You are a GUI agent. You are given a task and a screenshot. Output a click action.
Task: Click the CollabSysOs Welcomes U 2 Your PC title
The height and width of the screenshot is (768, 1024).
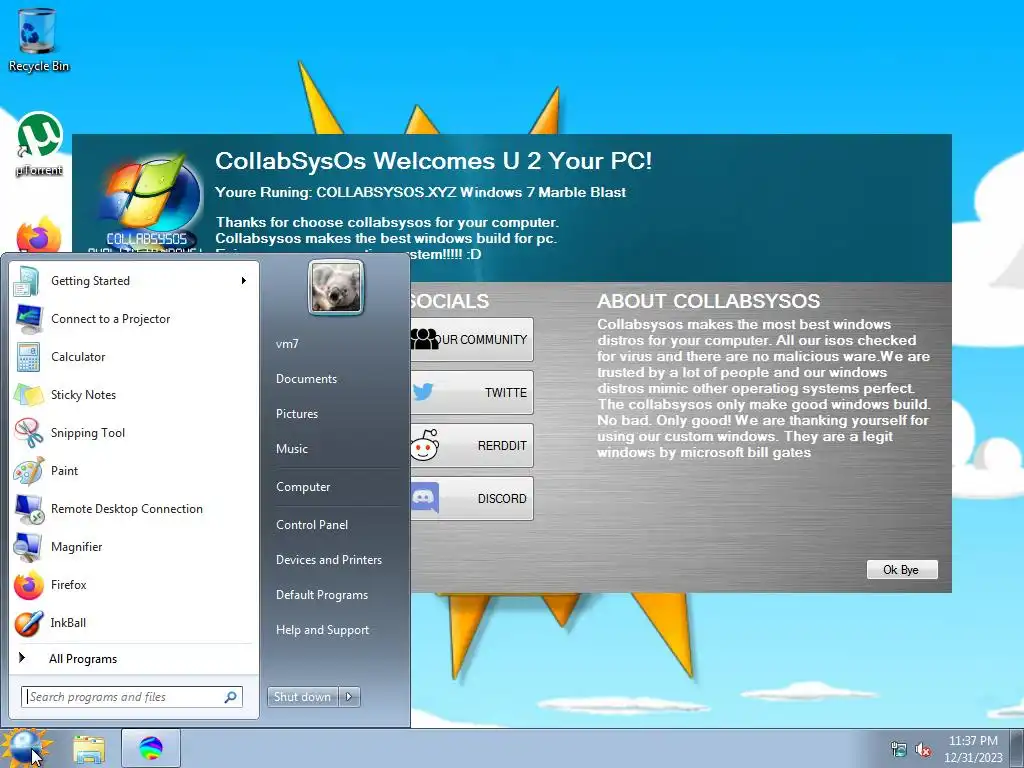pyautogui.click(x=433, y=161)
